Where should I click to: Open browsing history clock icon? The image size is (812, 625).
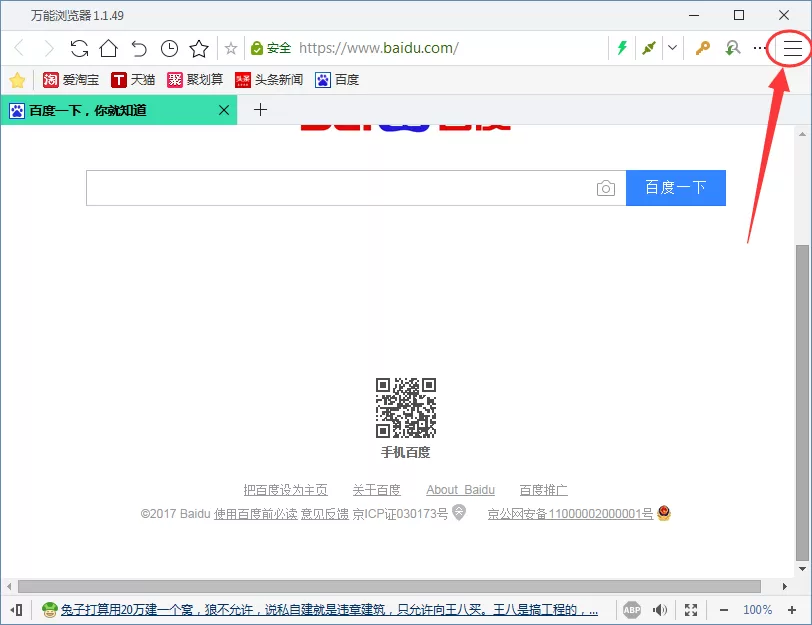point(169,48)
